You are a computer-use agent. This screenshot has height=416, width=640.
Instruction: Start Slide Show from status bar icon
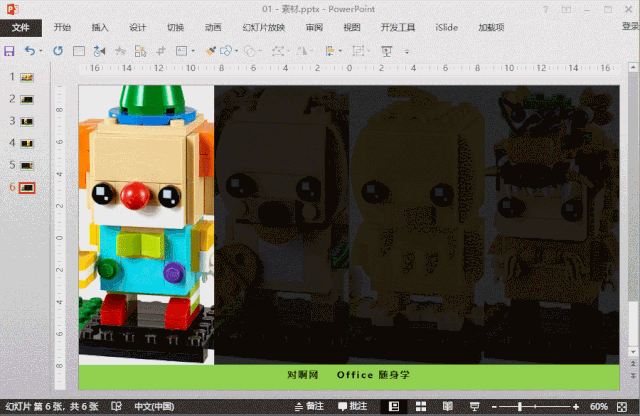click(474, 406)
